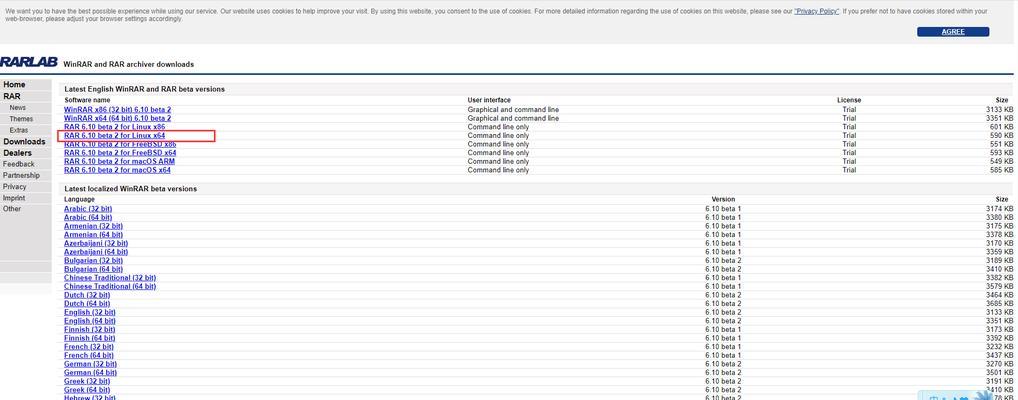The height and width of the screenshot is (400, 1018).
Task: Click the AGREE cookie consent button
Action: click(952, 31)
